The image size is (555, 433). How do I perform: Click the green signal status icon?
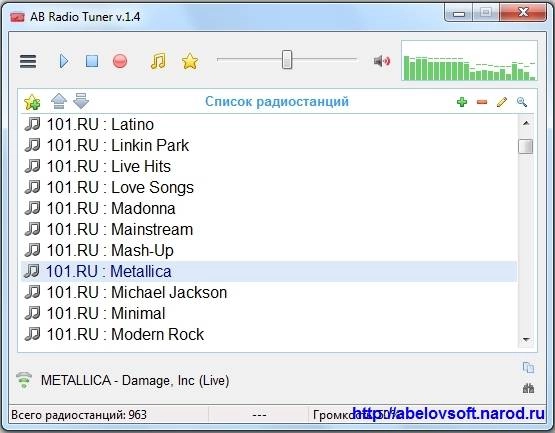24,380
